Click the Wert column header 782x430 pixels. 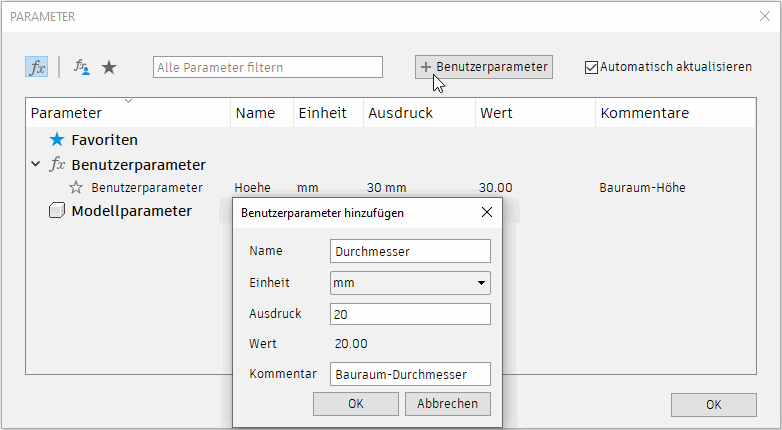pyautogui.click(x=496, y=113)
